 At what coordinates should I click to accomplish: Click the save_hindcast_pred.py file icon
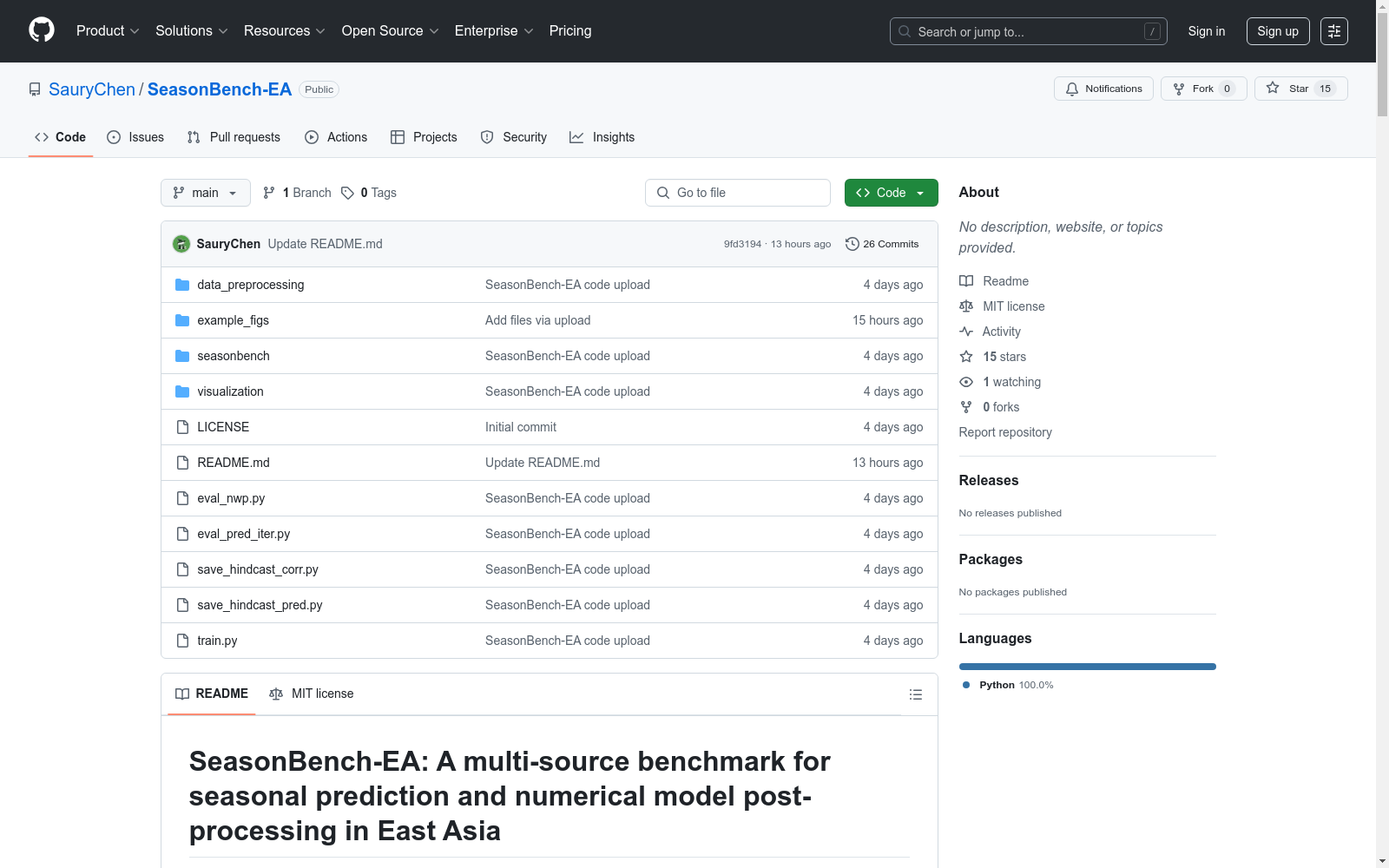coord(182,605)
